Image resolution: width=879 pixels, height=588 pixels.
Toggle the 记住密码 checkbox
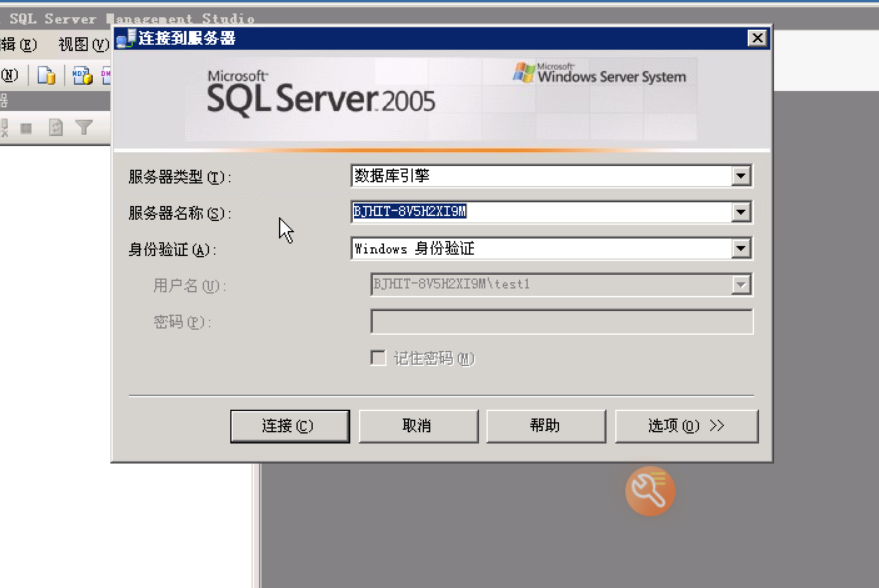pos(378,358)
